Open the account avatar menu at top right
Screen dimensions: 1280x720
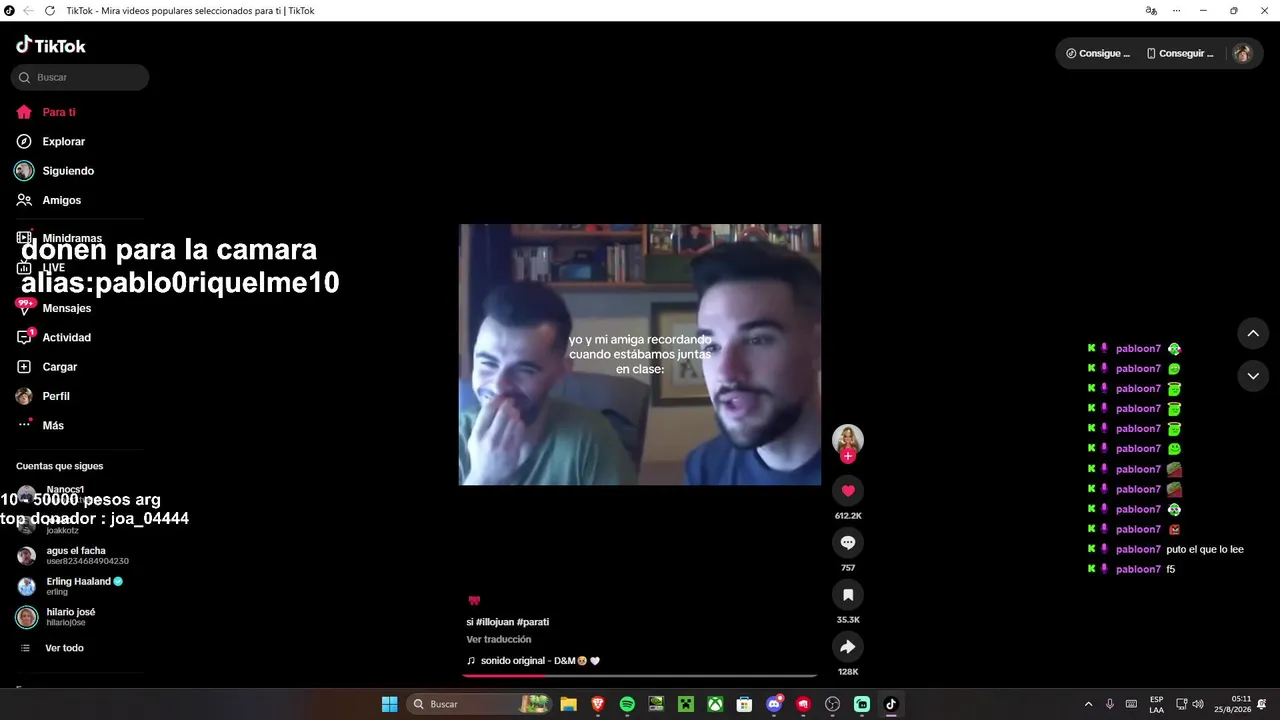1242,53
